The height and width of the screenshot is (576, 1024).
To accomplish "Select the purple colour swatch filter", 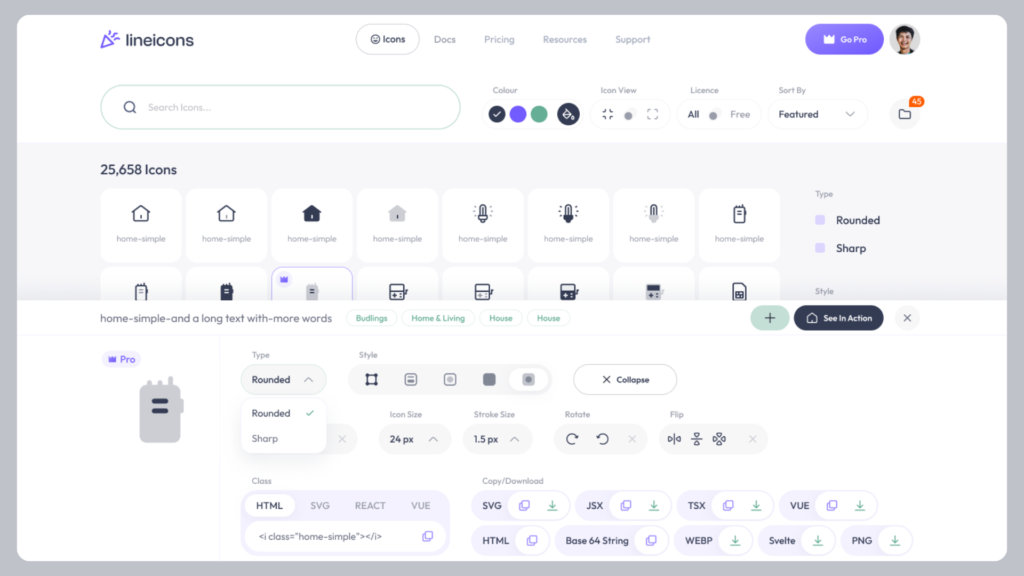I will tap(517, 113).
